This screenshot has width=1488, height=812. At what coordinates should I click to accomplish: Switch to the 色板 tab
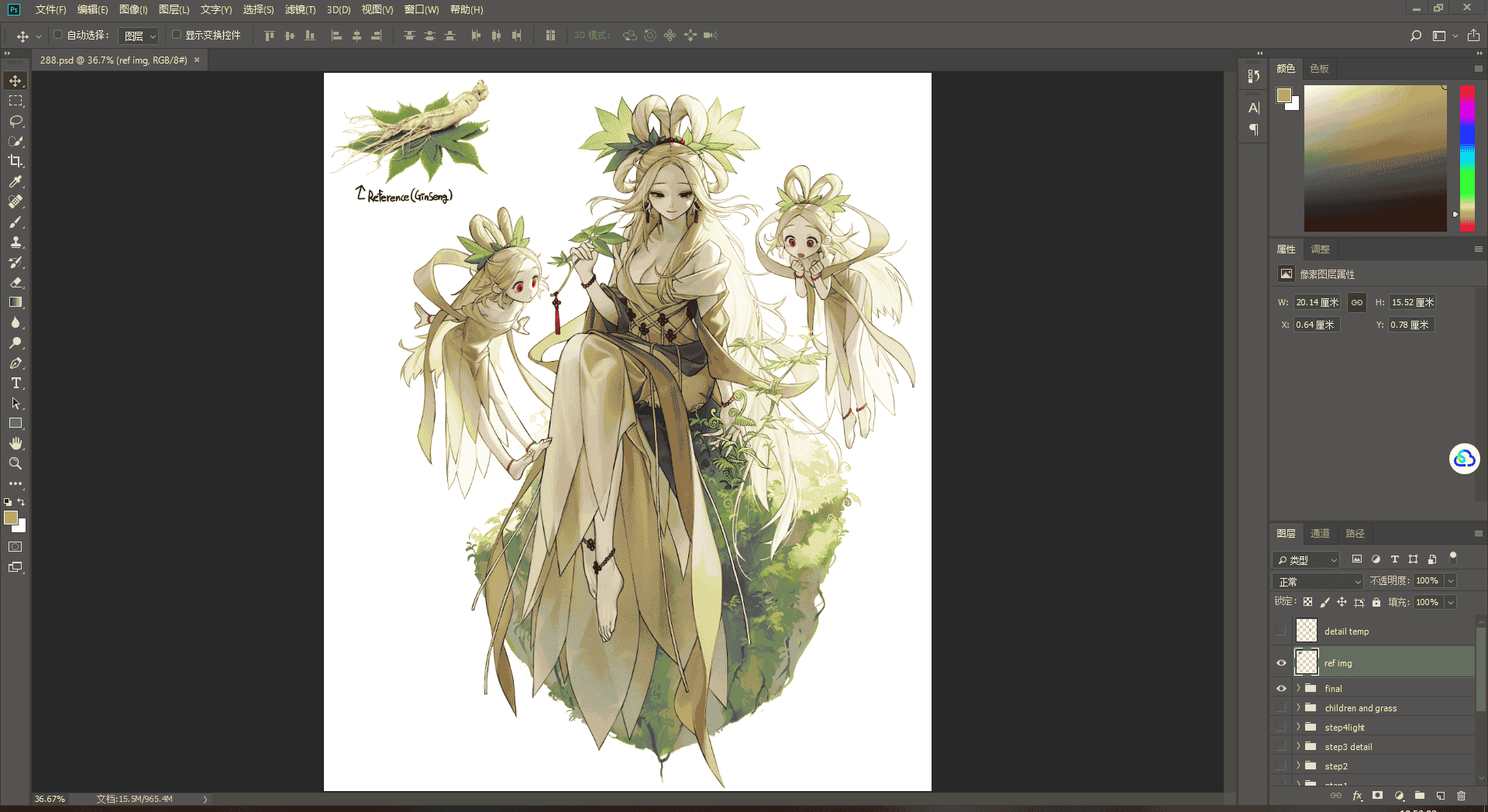pos(1319,69)
